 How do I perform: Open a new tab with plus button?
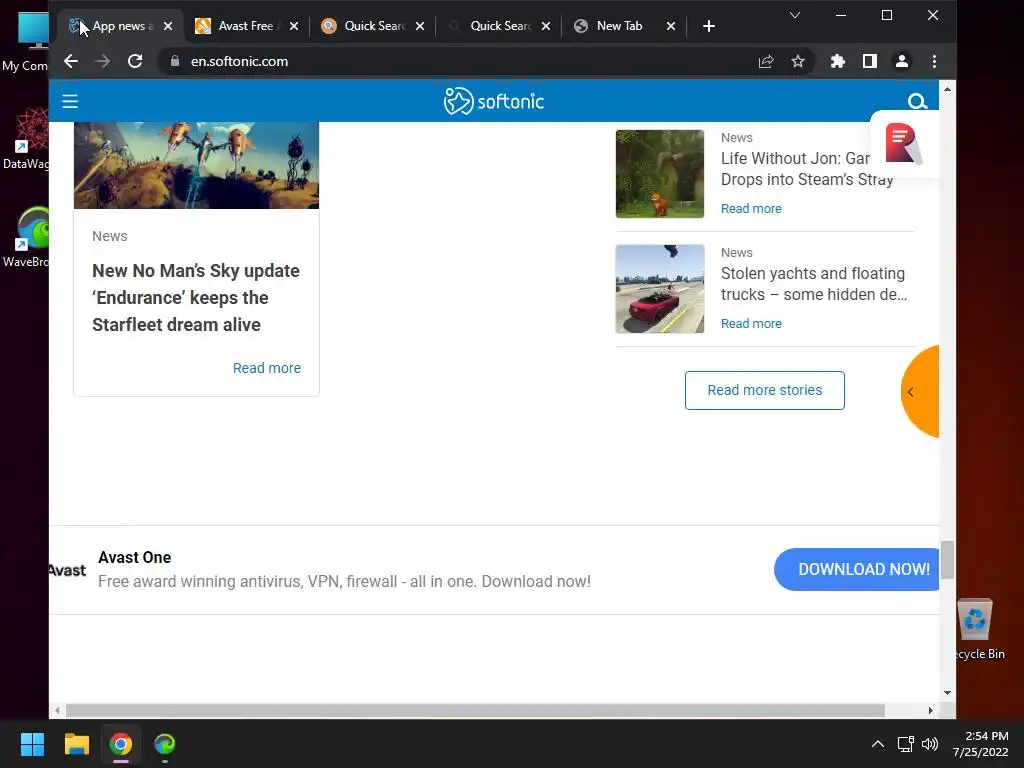[x=709, y=26]
